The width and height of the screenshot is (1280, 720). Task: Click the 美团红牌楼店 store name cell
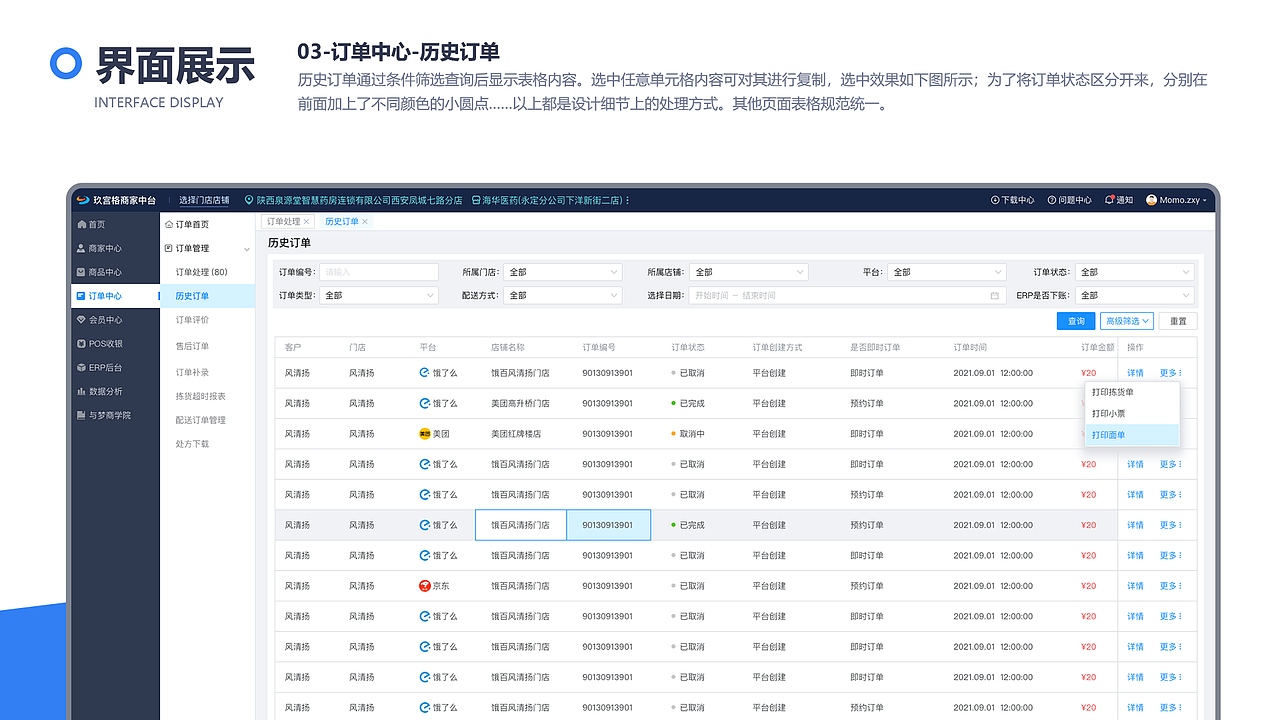[x=516, y=434]
